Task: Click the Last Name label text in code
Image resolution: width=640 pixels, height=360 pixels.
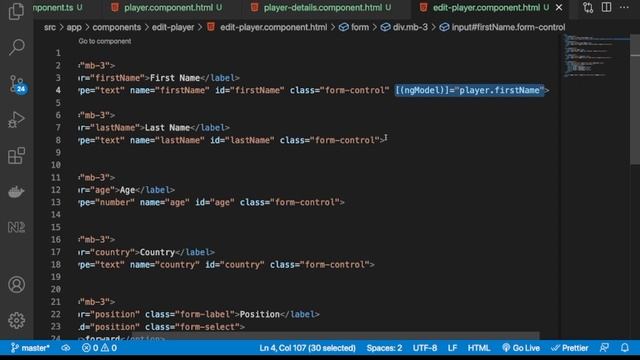Action: point(167,127)
